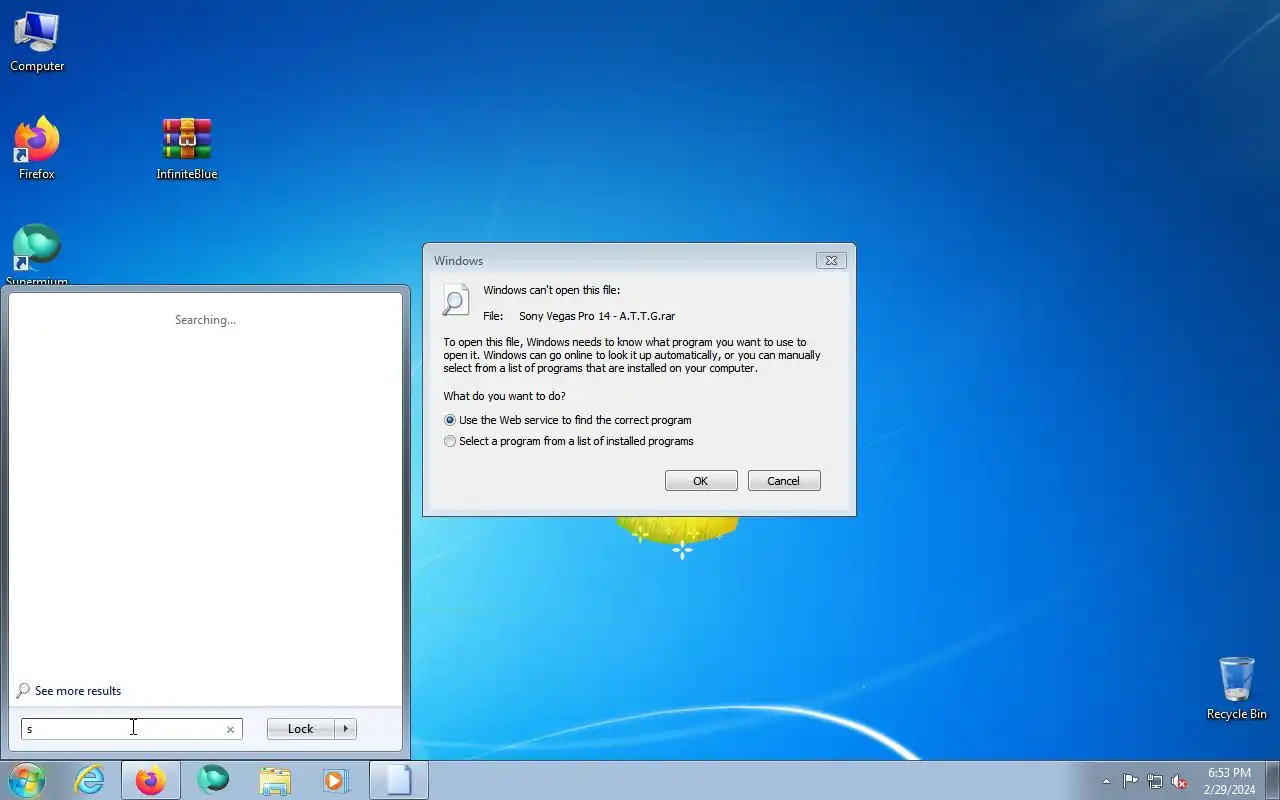The width and height of the screenshot is (1280, 800).
Task: Confirm the dialog with OK
Action: 701,481
